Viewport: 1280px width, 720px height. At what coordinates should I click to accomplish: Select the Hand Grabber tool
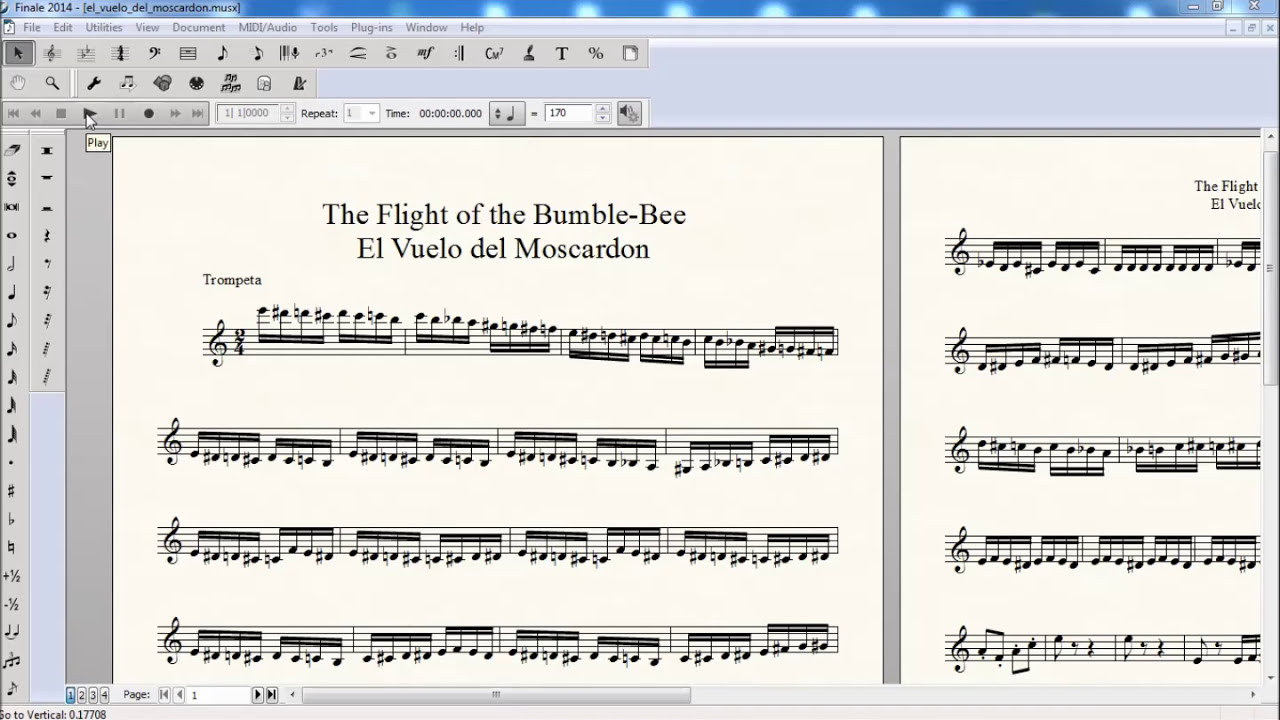tap(18, 83)
